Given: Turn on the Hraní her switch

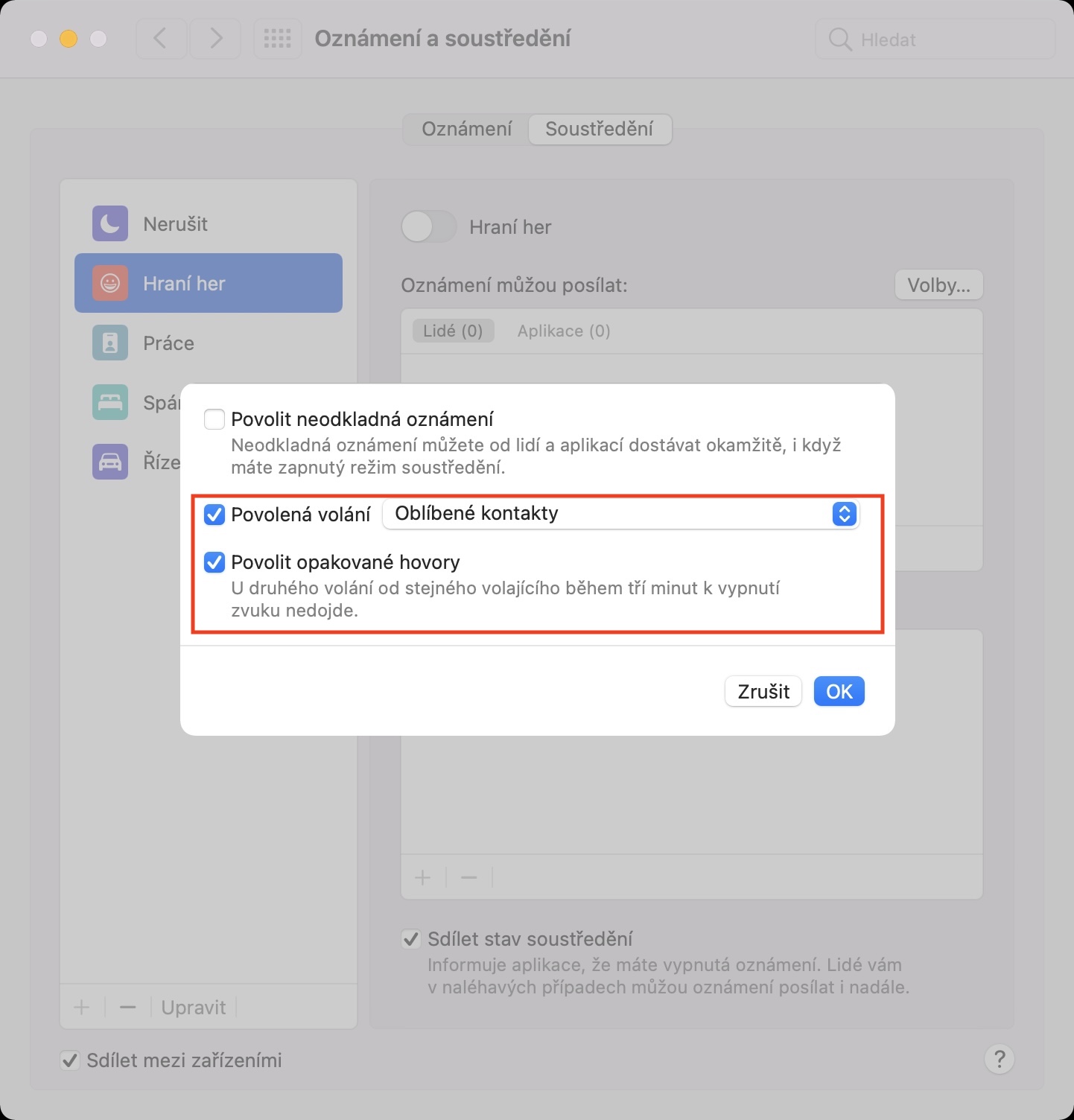Looking at the screenshot, I should [x=428, y=226].
